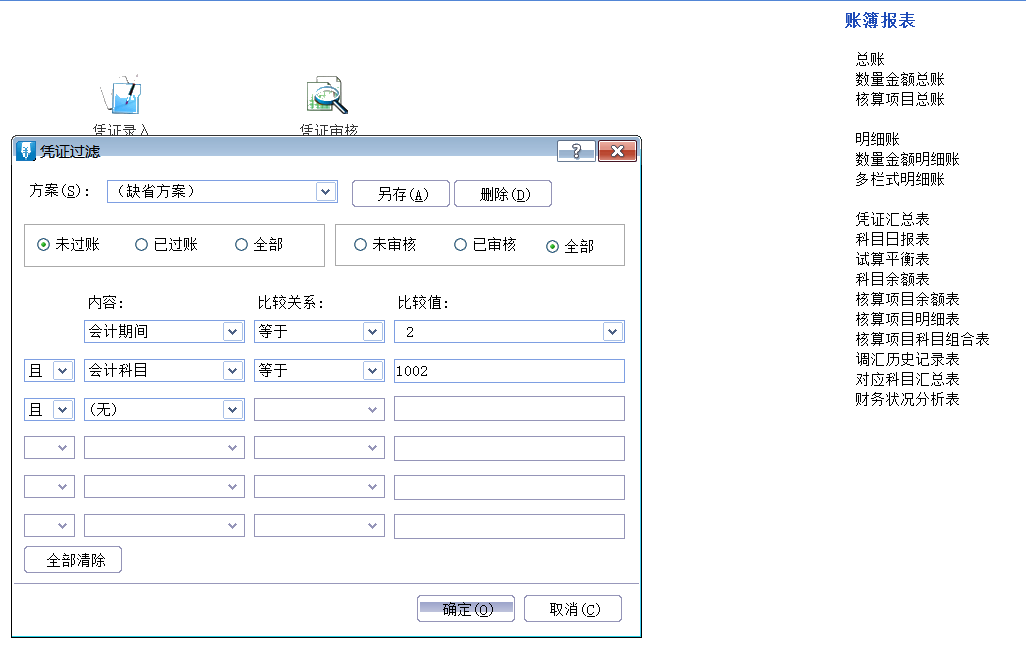Confirm the filter with 确定(O)

tap(465, 608)
